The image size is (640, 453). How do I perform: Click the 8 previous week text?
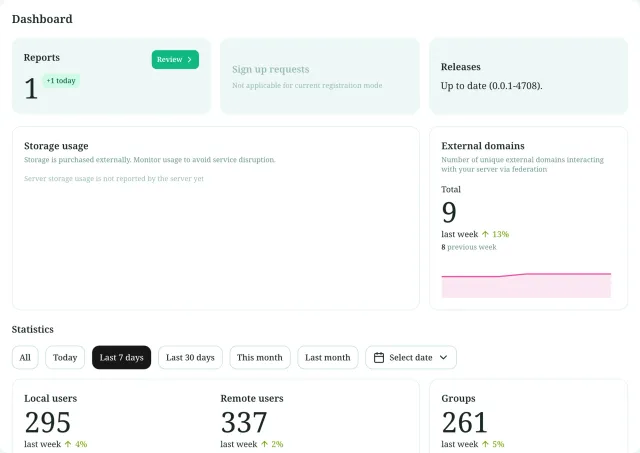469,247
